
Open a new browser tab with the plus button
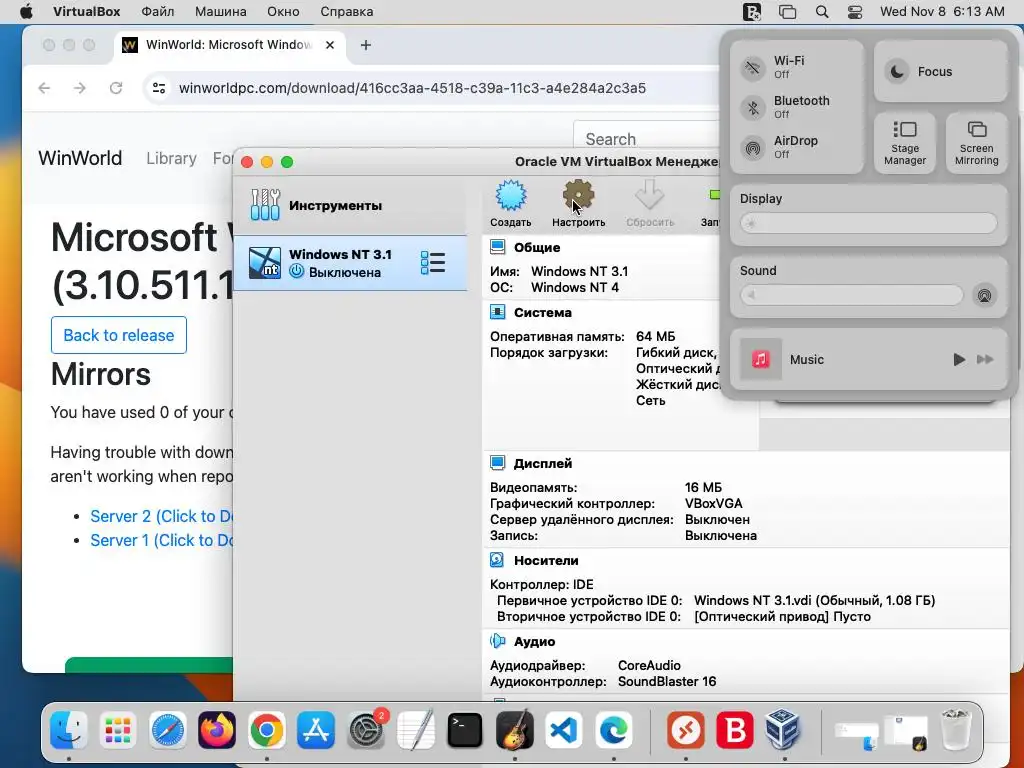tap(366, 45)
